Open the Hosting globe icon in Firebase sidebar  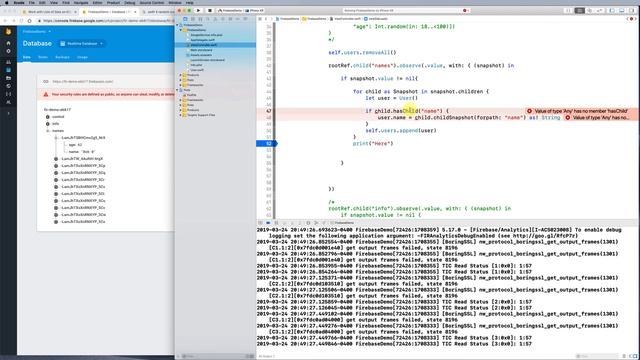8,86
